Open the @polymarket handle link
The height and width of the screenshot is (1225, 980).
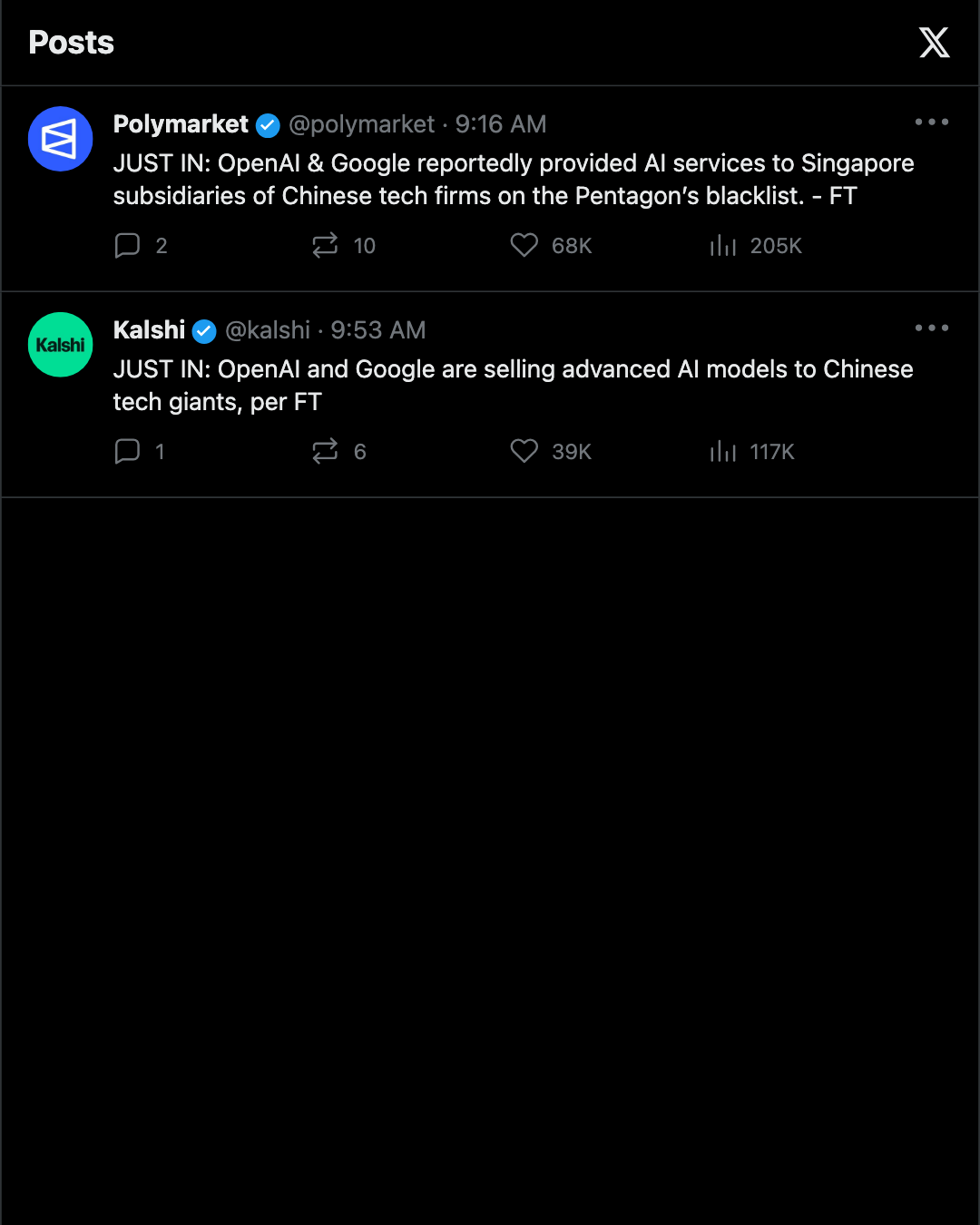(x=362, y=124)
